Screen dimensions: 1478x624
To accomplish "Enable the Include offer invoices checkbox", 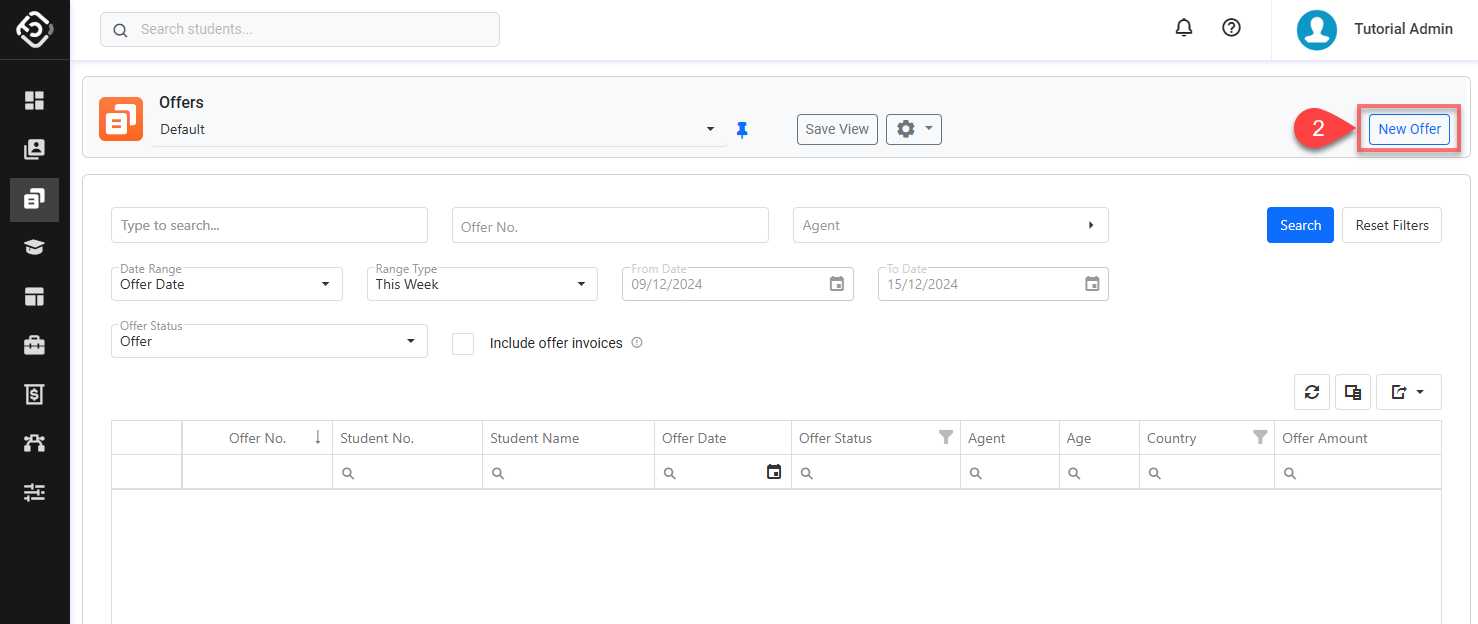I will pyautogui.click(x=463, y=344).
